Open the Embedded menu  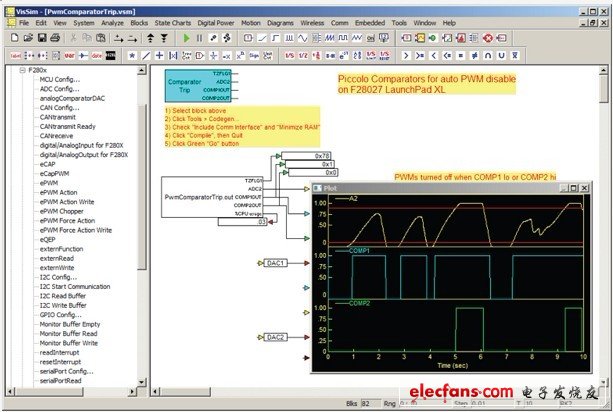(x=367, y=21)
